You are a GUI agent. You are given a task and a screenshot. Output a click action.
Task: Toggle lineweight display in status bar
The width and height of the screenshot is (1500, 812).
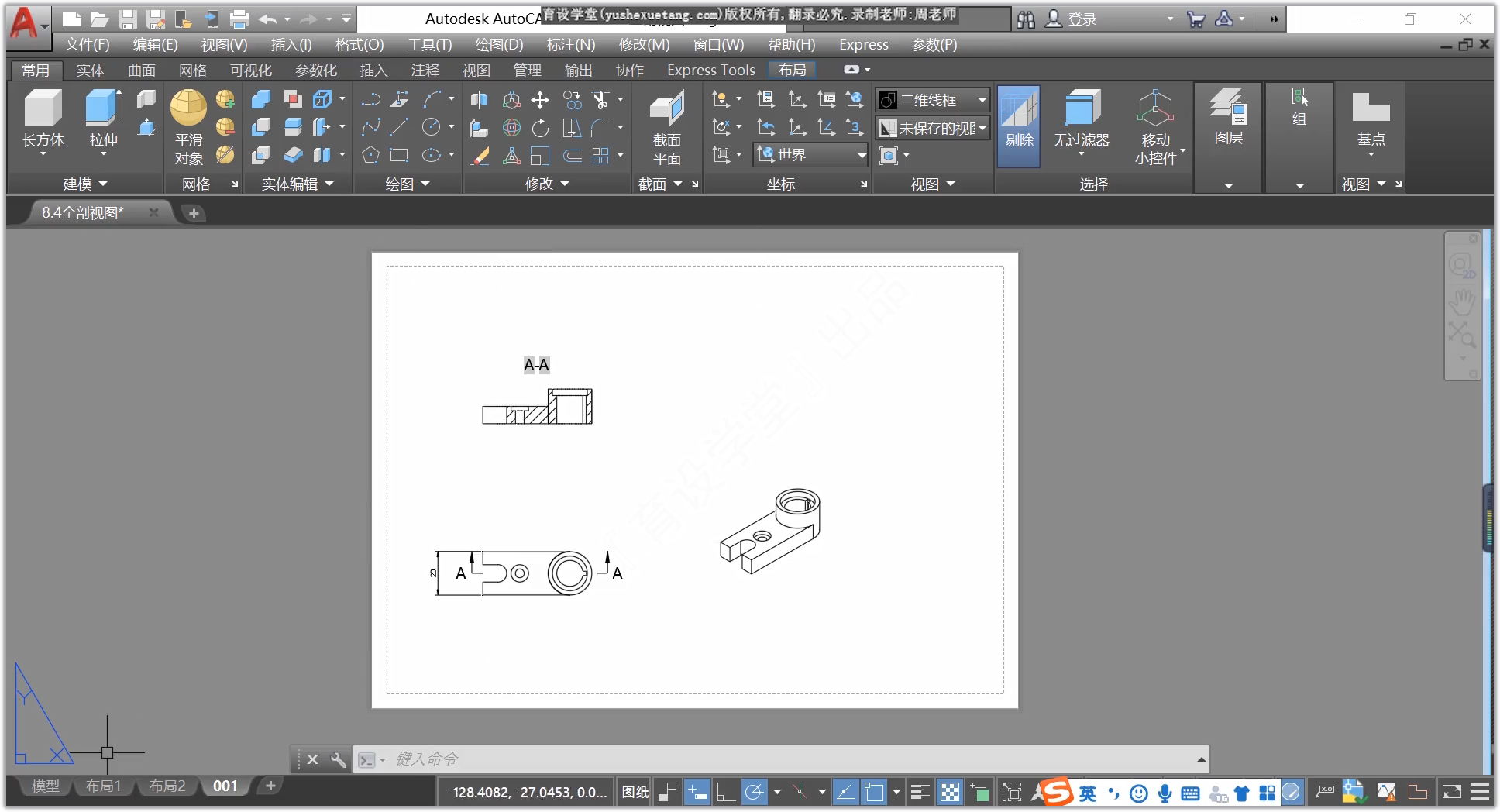[920, 792]
